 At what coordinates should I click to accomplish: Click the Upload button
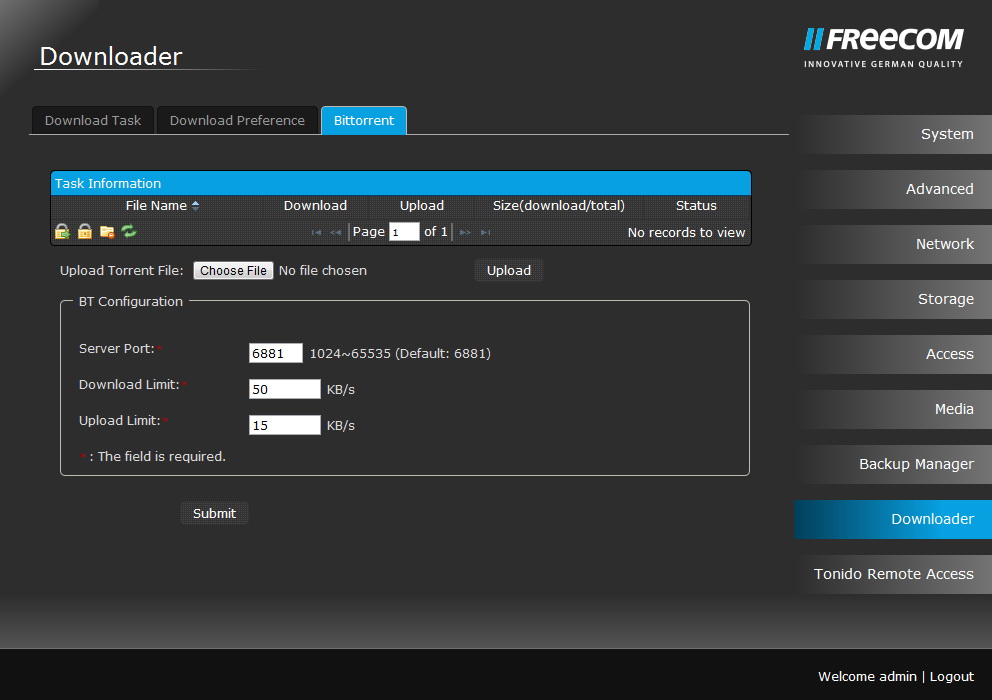(x=509, y=270)
